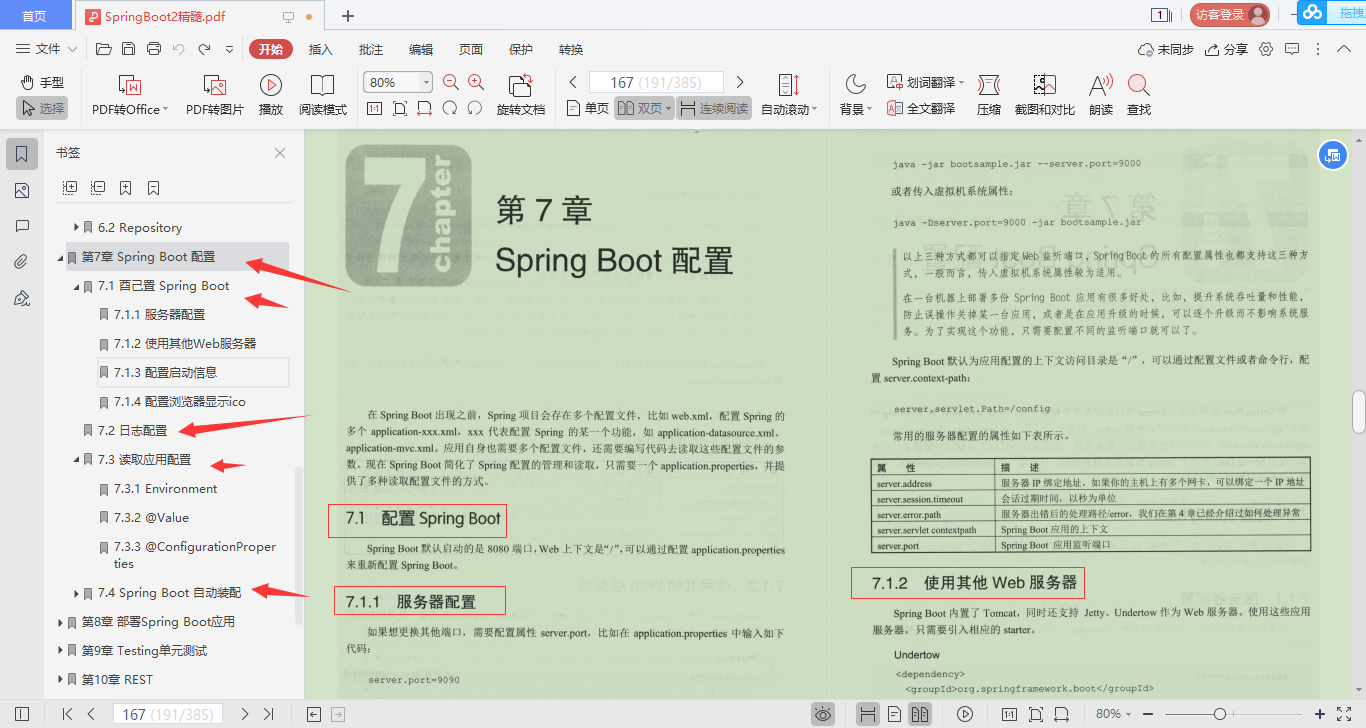Viewport: 1366px width, 728px height.
Task: Open full-text translation (全文翻译)
Action: [x=922, y=108]
